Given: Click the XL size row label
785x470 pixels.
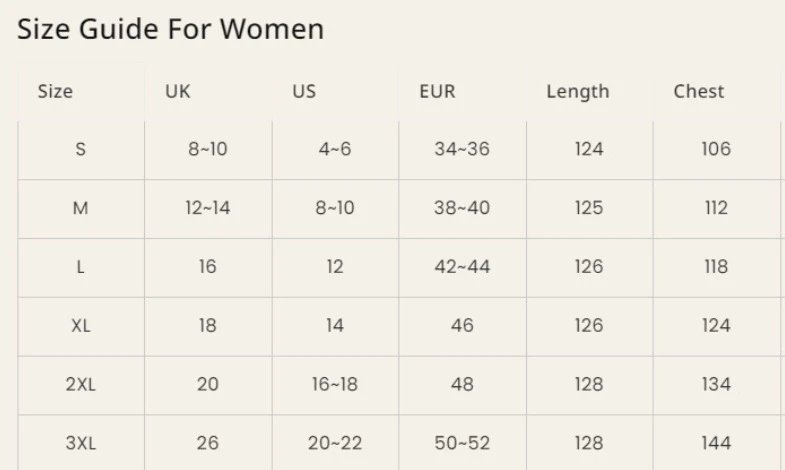Looking at the screenshot, I should (x=81, y=326).
